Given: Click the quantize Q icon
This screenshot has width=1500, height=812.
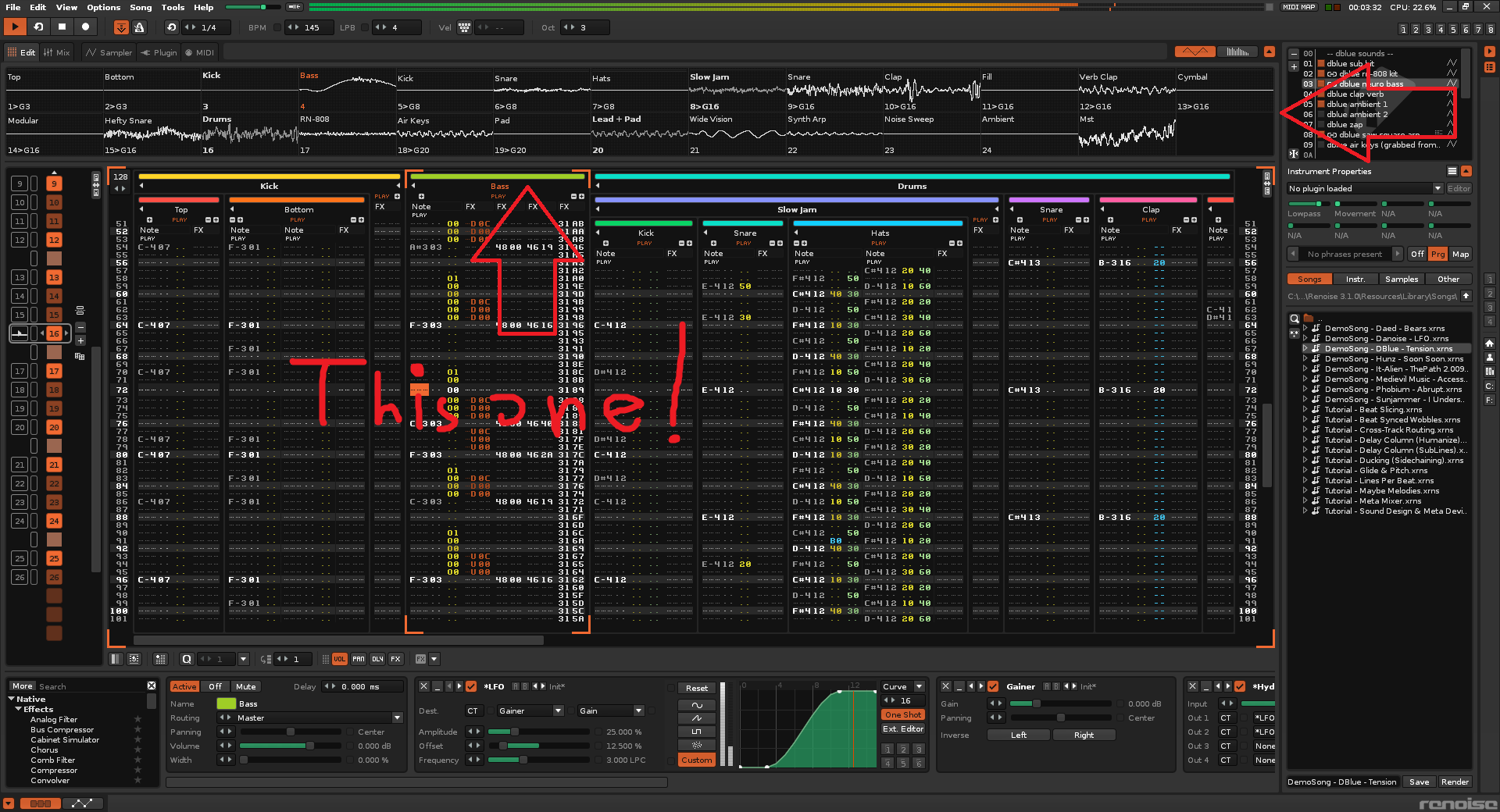Looking at the screenshot, I should tap(187, 659).
